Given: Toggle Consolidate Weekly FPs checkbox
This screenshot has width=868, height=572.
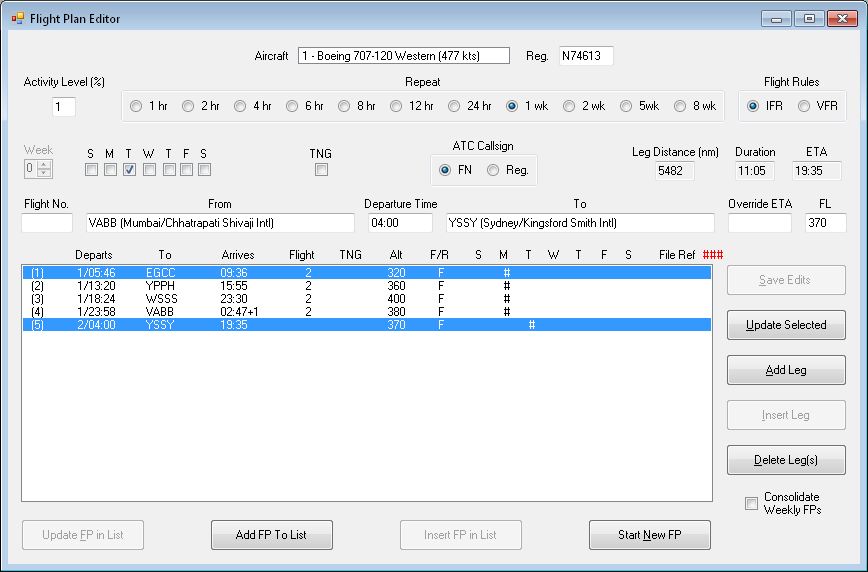Looking at the screenshot, I should coord(751,504).
